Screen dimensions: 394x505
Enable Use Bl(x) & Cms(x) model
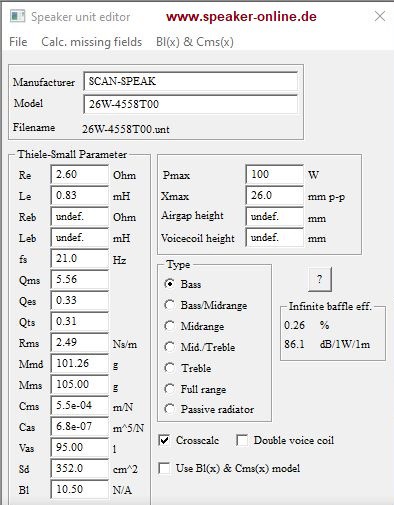click(x=164, y=468)
